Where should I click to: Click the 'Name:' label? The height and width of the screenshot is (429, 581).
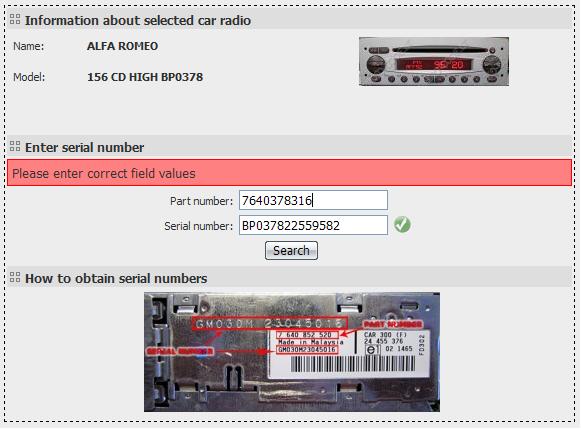tap(29, 46)
